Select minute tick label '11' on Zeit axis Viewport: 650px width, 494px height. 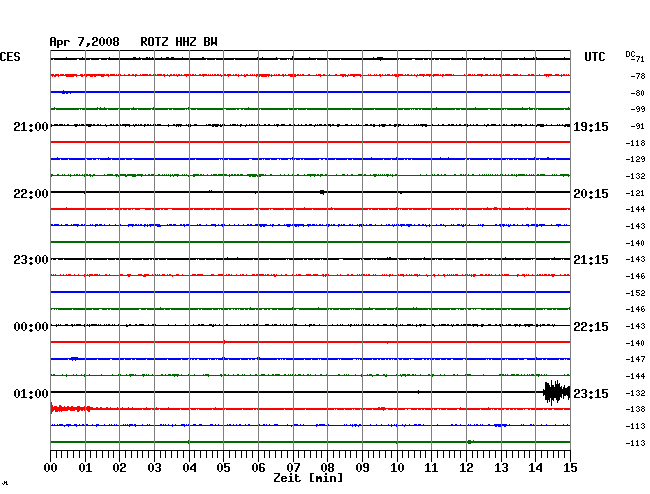431,467
